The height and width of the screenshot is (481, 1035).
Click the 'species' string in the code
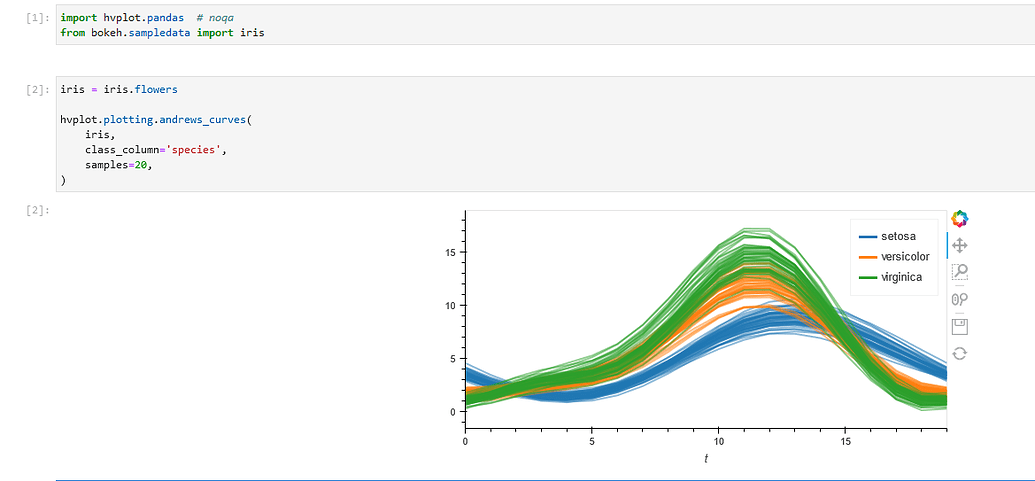(196, 150)
